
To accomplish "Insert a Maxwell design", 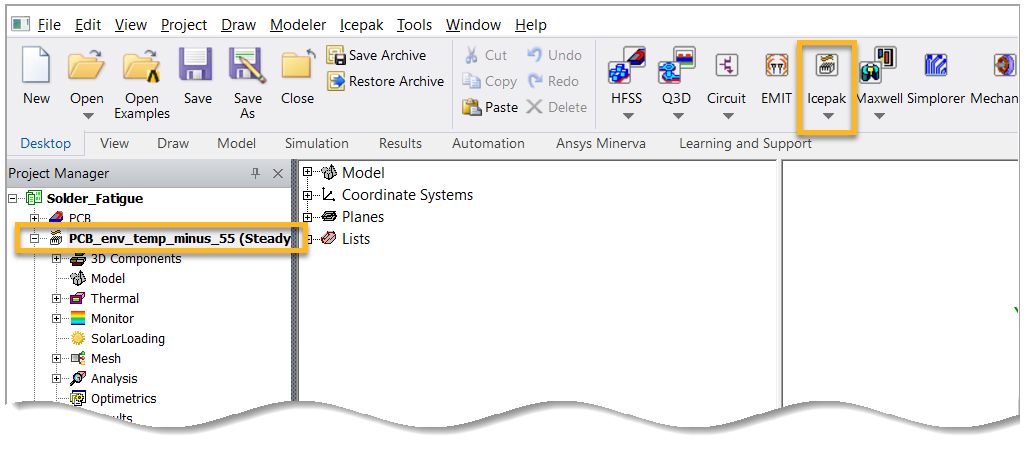I will [878, 66].
